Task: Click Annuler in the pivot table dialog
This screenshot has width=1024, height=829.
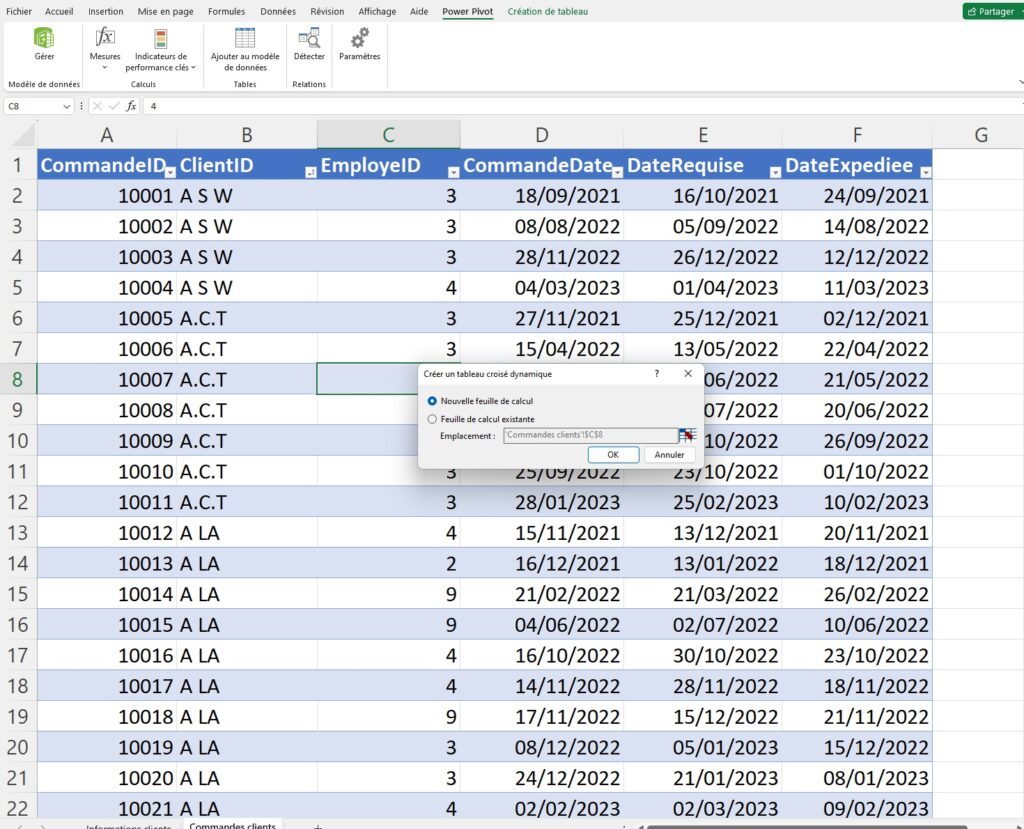Action: [x=669, y=455]
